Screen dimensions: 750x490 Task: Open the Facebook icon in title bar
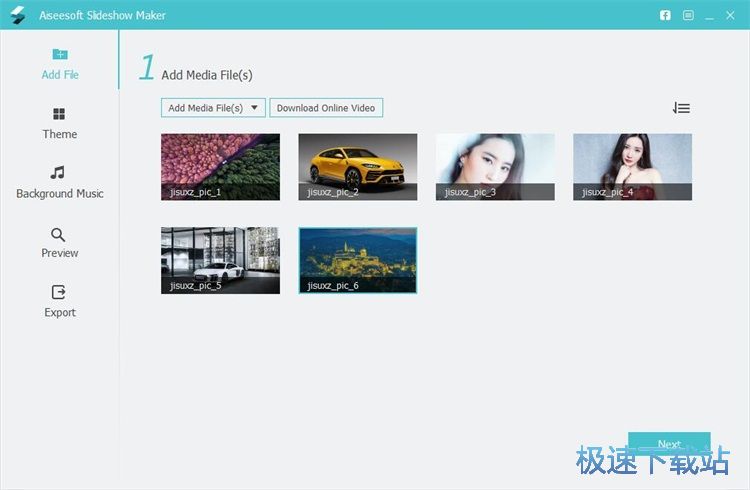point(665,15)
